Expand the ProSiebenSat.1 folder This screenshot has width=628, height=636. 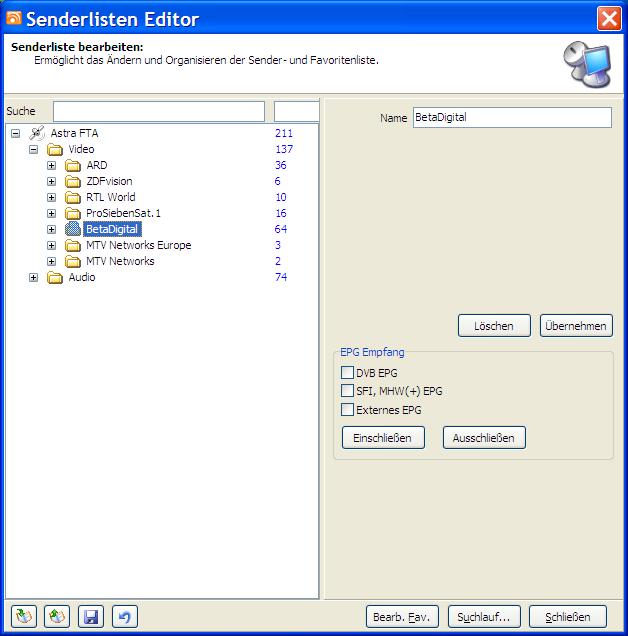click(52, 213)
